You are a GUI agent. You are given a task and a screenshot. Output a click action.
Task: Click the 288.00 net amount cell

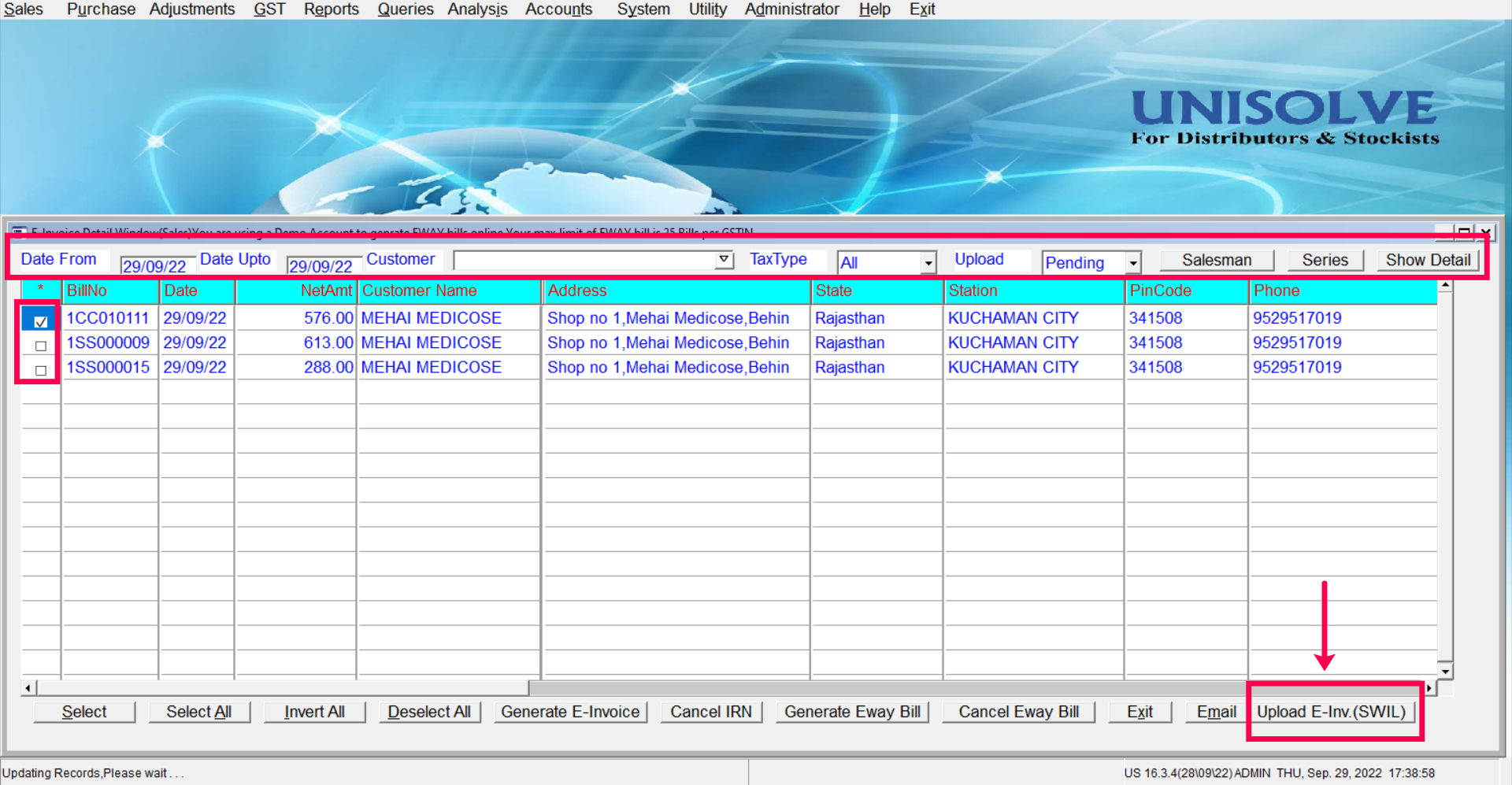coord(296,367)
